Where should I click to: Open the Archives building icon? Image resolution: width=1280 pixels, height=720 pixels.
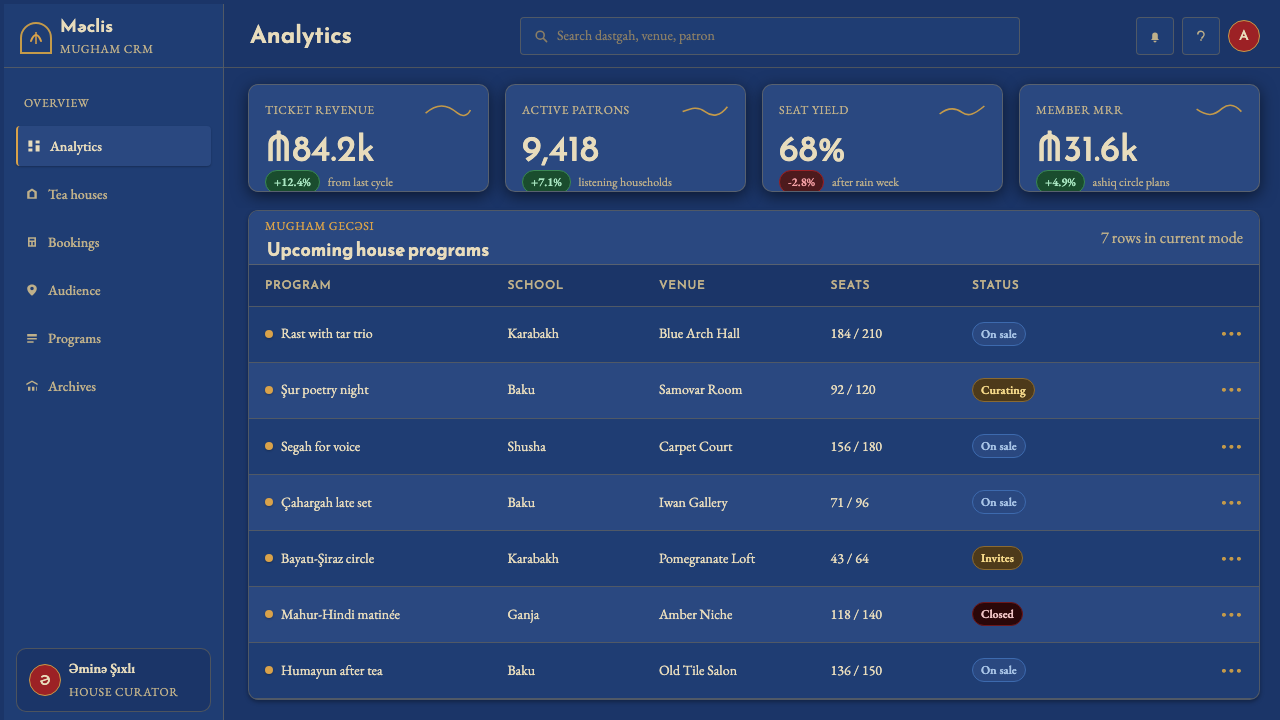[32, 387]
